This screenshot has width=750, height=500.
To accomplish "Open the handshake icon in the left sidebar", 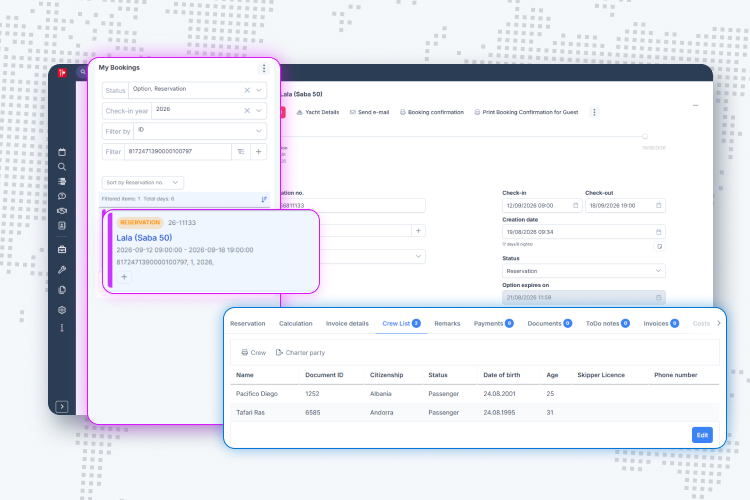I will [x=62, y=211].
